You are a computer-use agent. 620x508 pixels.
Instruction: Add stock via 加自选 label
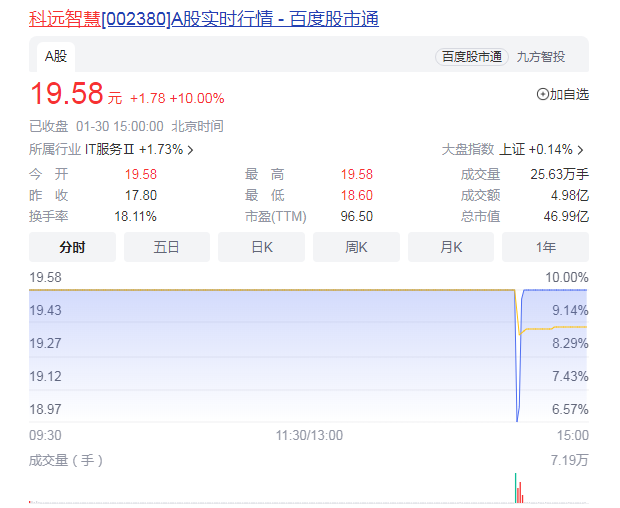(569, 94)
